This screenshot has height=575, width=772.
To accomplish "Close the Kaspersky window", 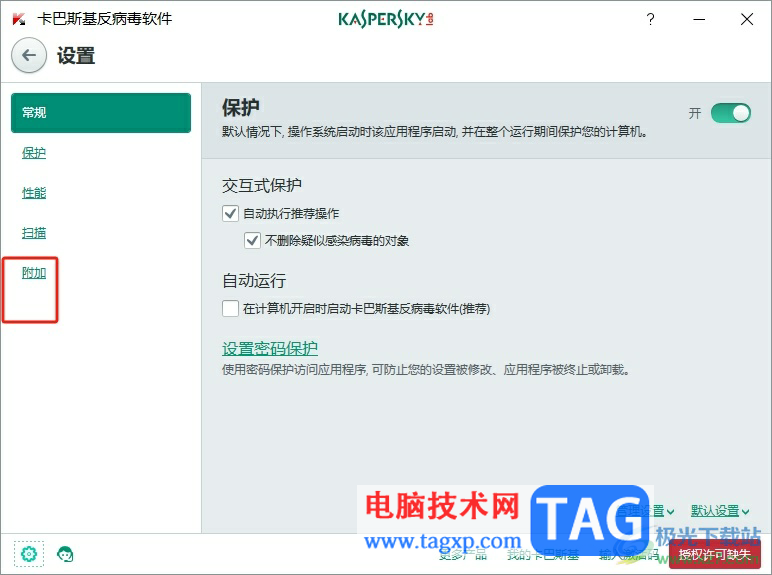I will (x=747, y=19).
